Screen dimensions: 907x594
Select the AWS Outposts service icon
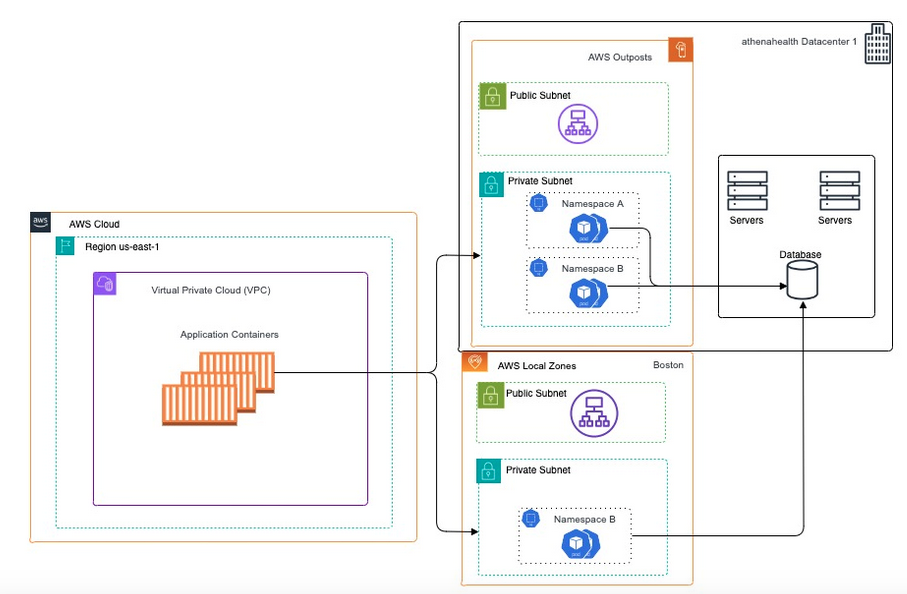pyautogui.click(x=680, y=49)
